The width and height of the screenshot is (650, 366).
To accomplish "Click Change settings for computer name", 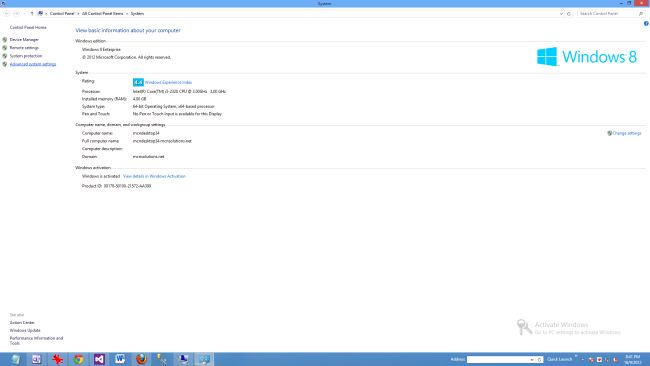I will [627, 133].
